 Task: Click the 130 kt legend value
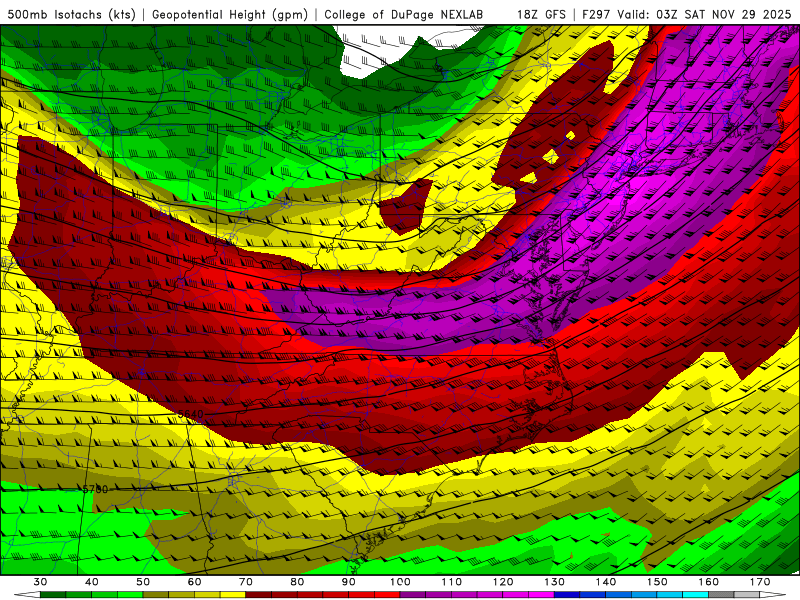[555, 582]
